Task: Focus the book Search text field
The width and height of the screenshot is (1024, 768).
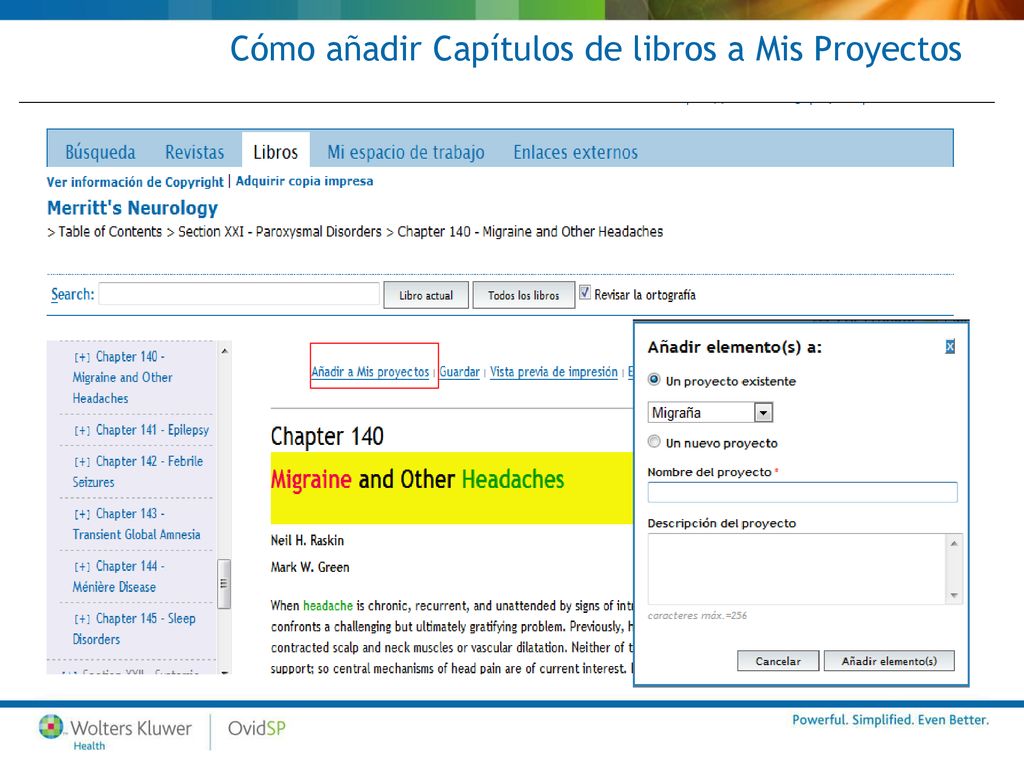Action: click(x=239, y=294)
